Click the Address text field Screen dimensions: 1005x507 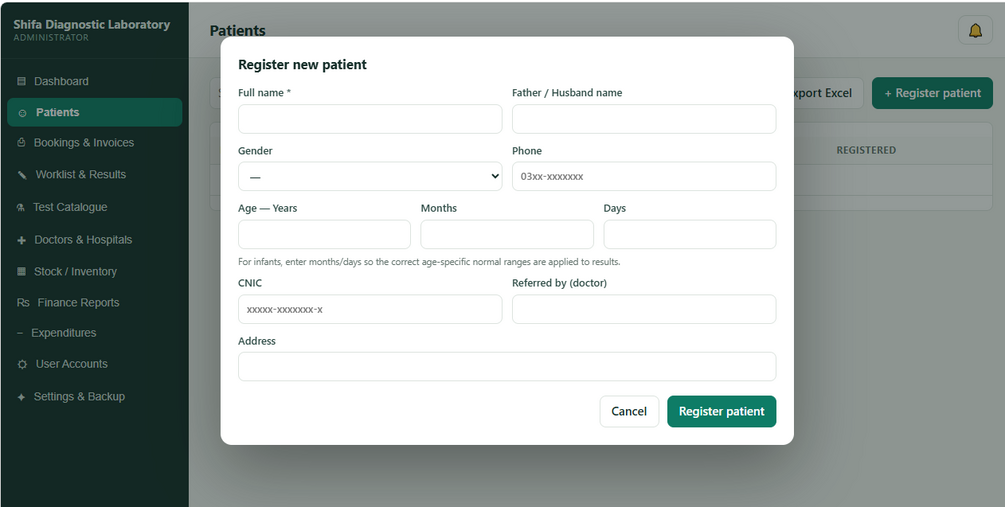click(507, 367)
